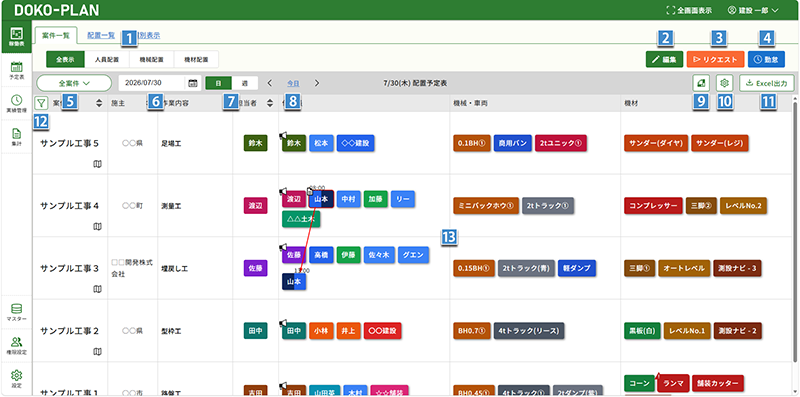Click the megaphone icon in サンプル工事2 row

(x=283, y=322)
